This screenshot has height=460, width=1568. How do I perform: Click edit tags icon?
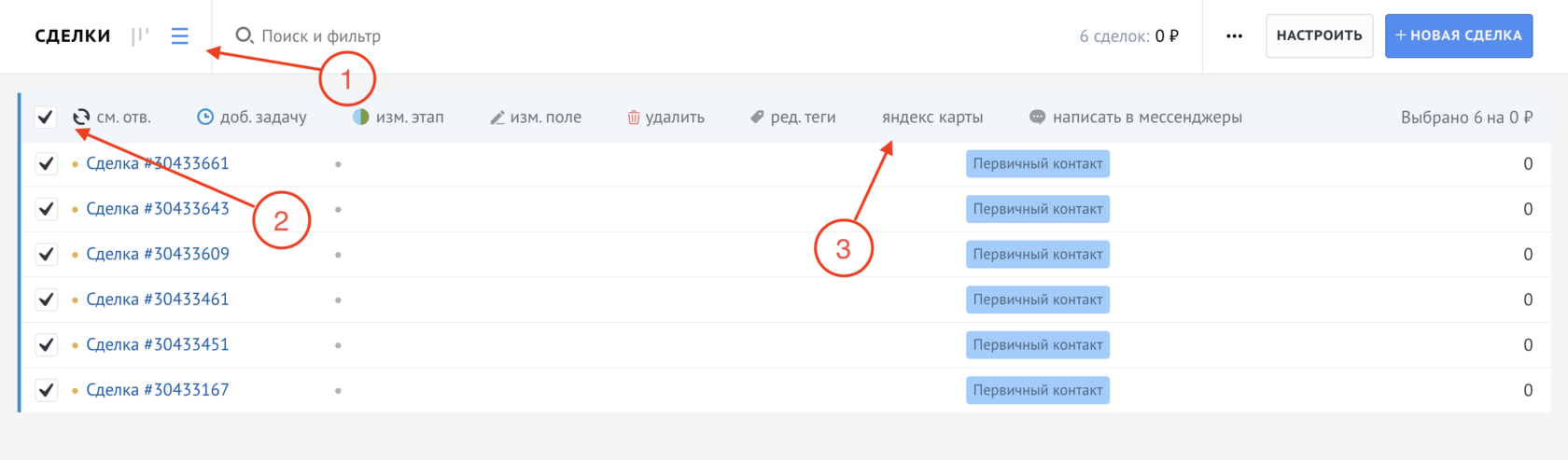[757, 118]
